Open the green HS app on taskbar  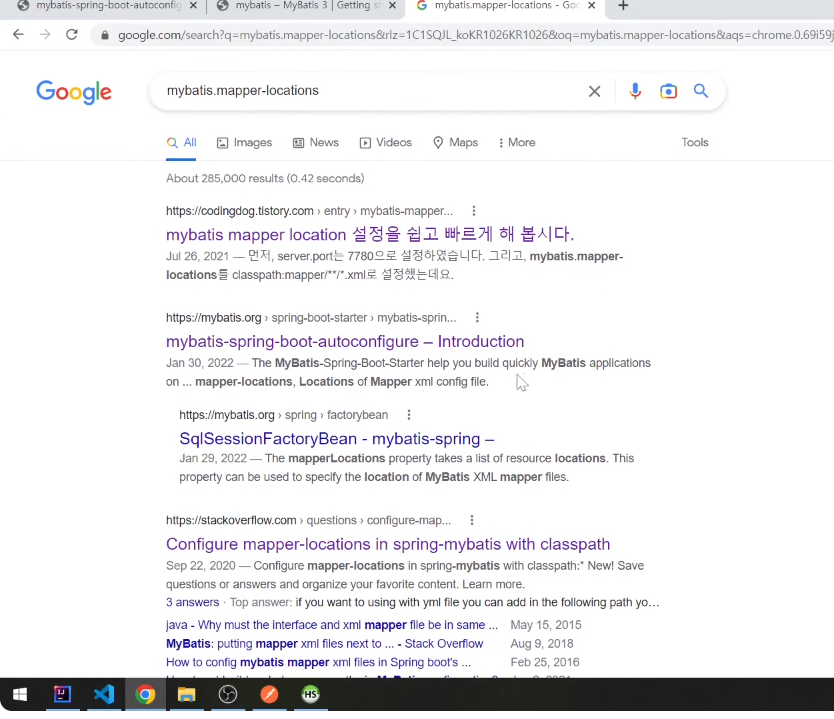[x=311, y=694]
